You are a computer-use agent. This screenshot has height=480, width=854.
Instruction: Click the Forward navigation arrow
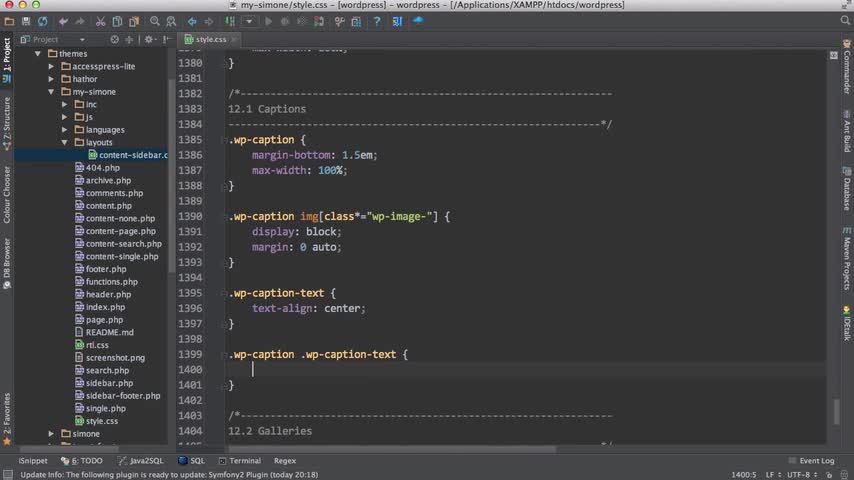(209, 21)
